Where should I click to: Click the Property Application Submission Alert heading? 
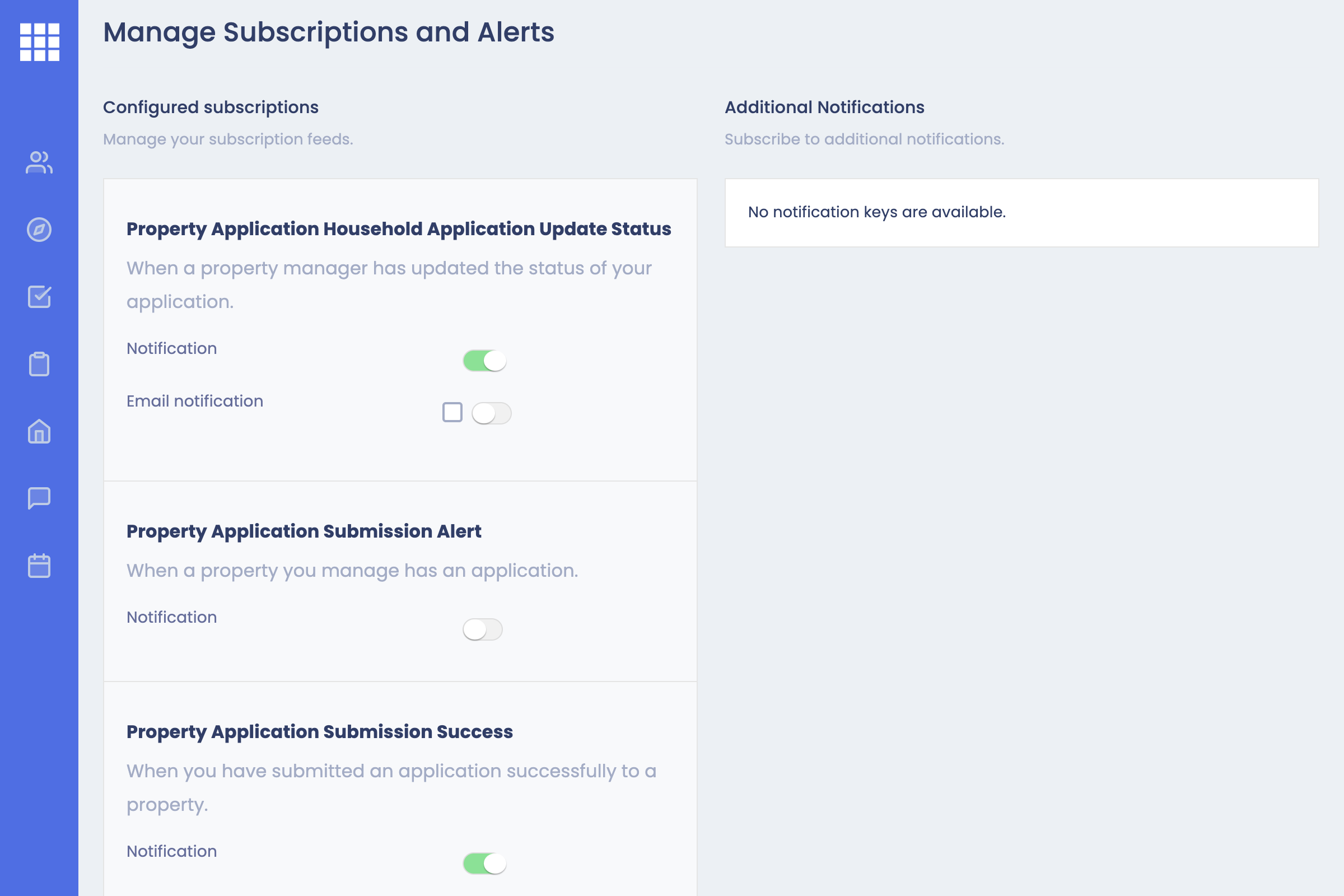(x=304, y=531)
